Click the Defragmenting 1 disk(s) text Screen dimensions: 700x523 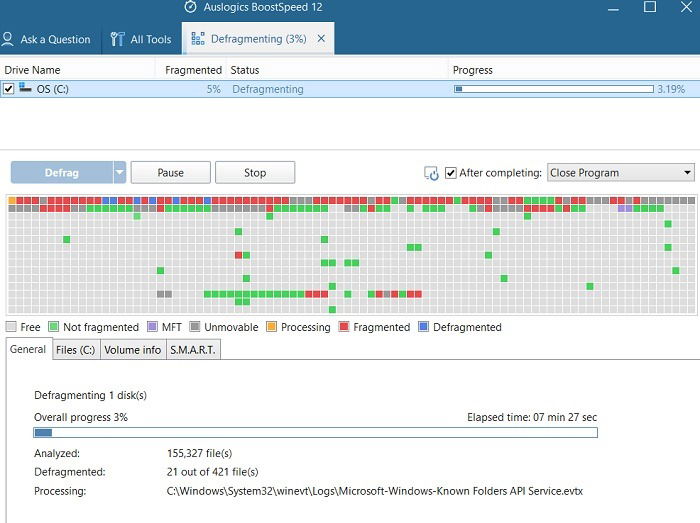[91, 395]
